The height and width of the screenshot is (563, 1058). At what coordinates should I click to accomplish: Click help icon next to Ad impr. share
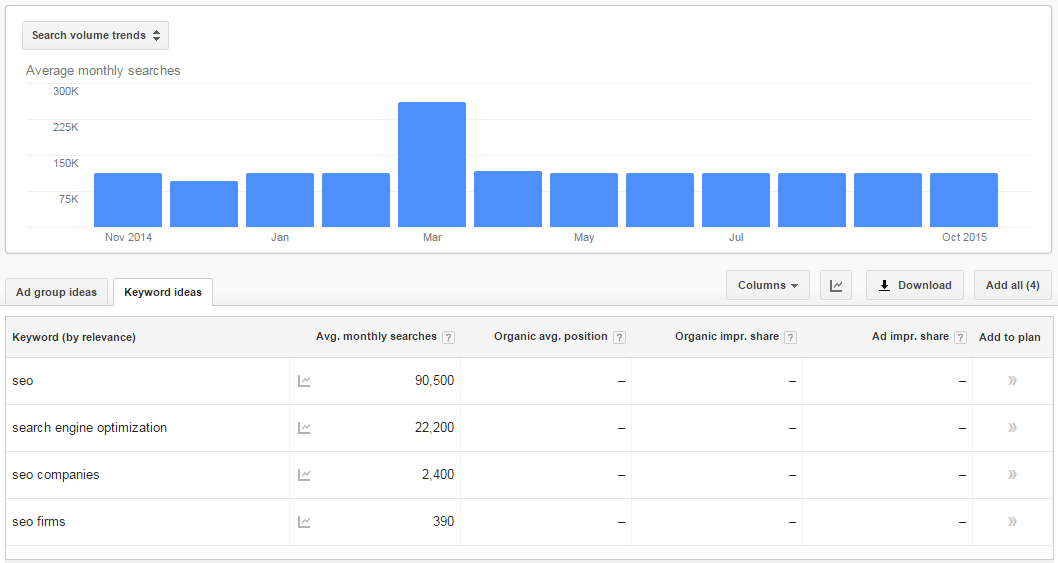click(x=960, y=338)
